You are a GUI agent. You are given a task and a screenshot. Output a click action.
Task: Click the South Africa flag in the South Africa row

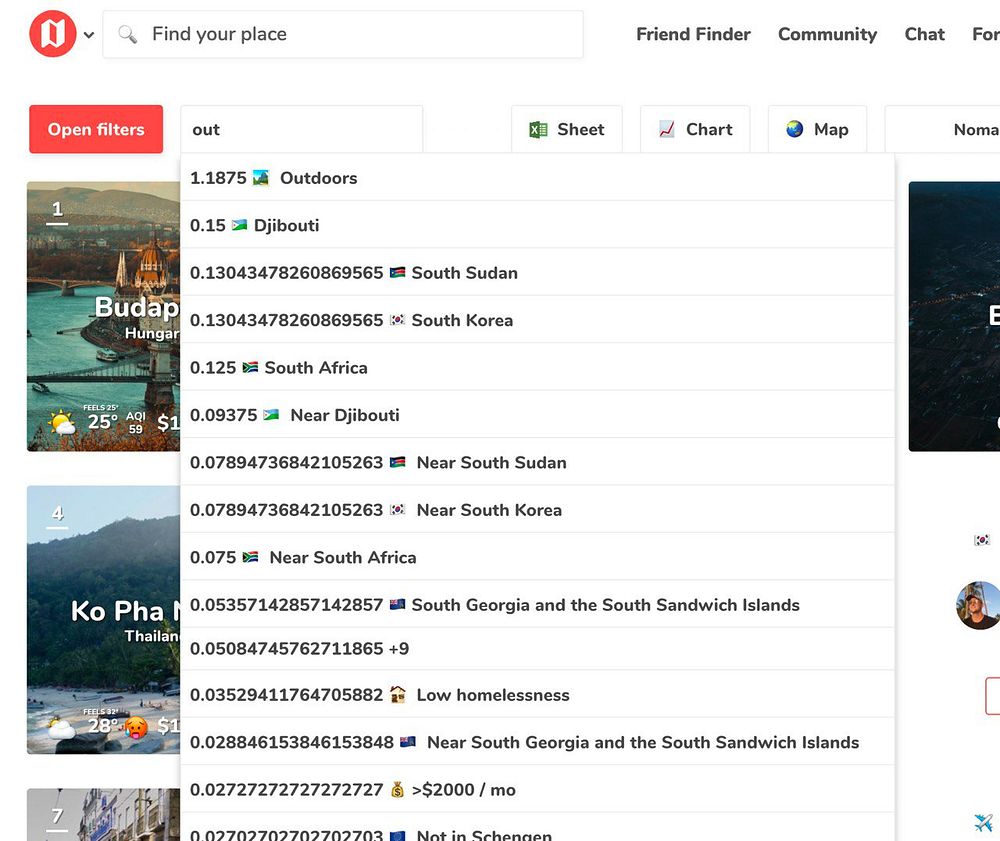pyautogui.click(x=250, y=367)
